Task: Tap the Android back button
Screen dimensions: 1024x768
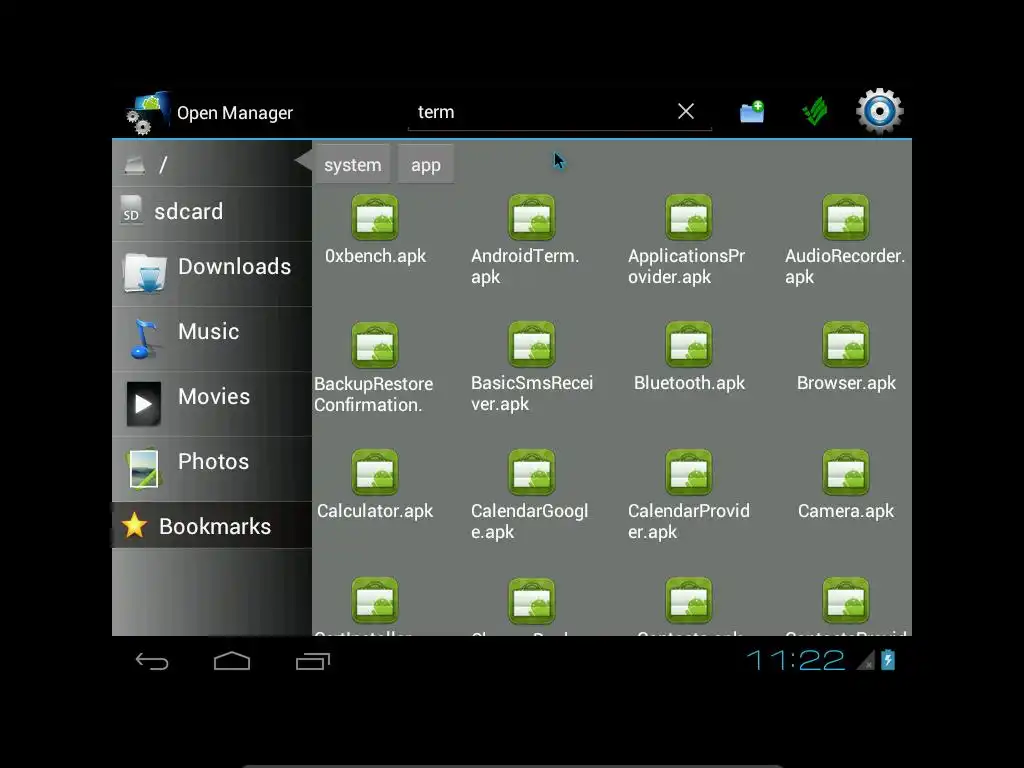Action: tap(152, 662)
